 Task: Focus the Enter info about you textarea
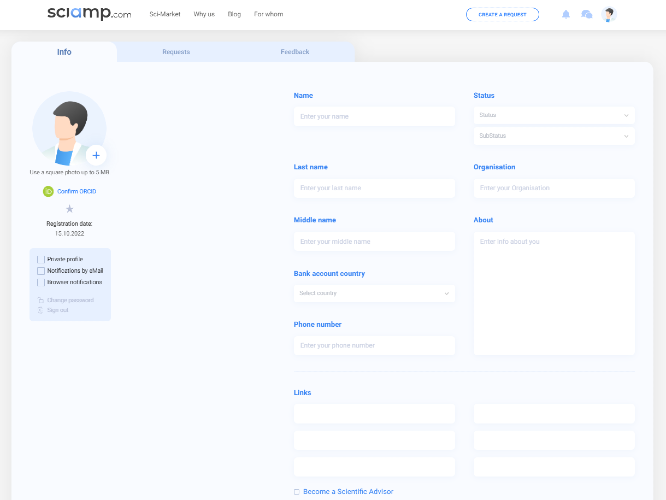click(554, 293)
